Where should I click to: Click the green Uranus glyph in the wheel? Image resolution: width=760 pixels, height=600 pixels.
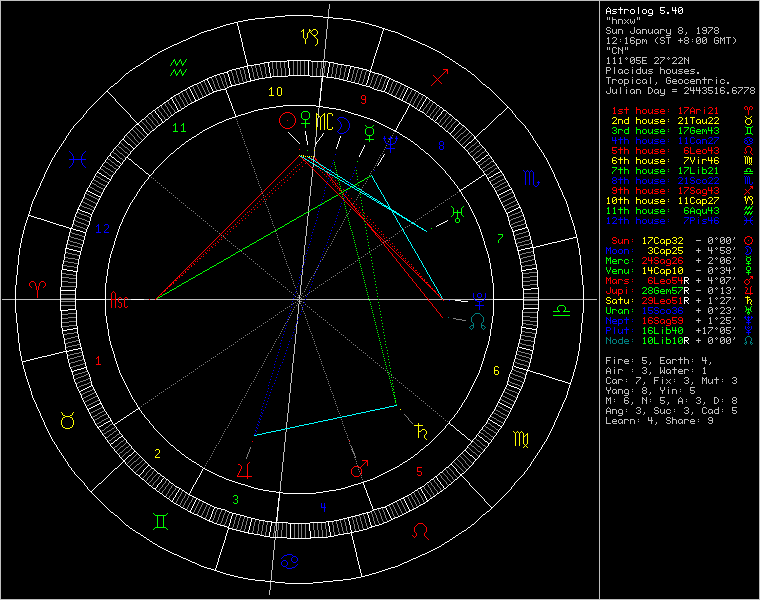click(x=457, y=213)
